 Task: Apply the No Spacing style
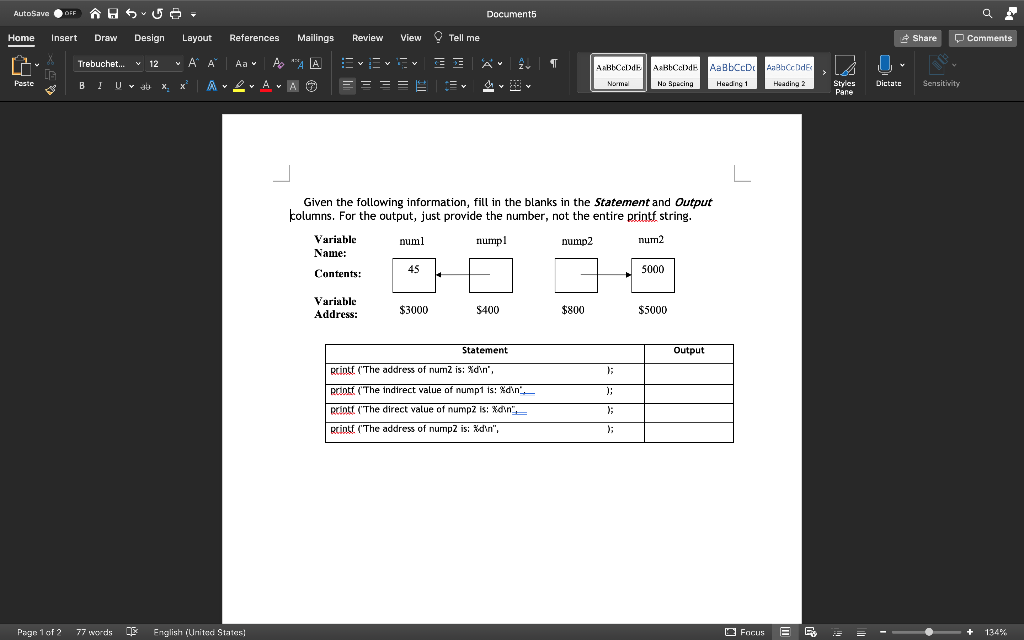coord(675,72)
